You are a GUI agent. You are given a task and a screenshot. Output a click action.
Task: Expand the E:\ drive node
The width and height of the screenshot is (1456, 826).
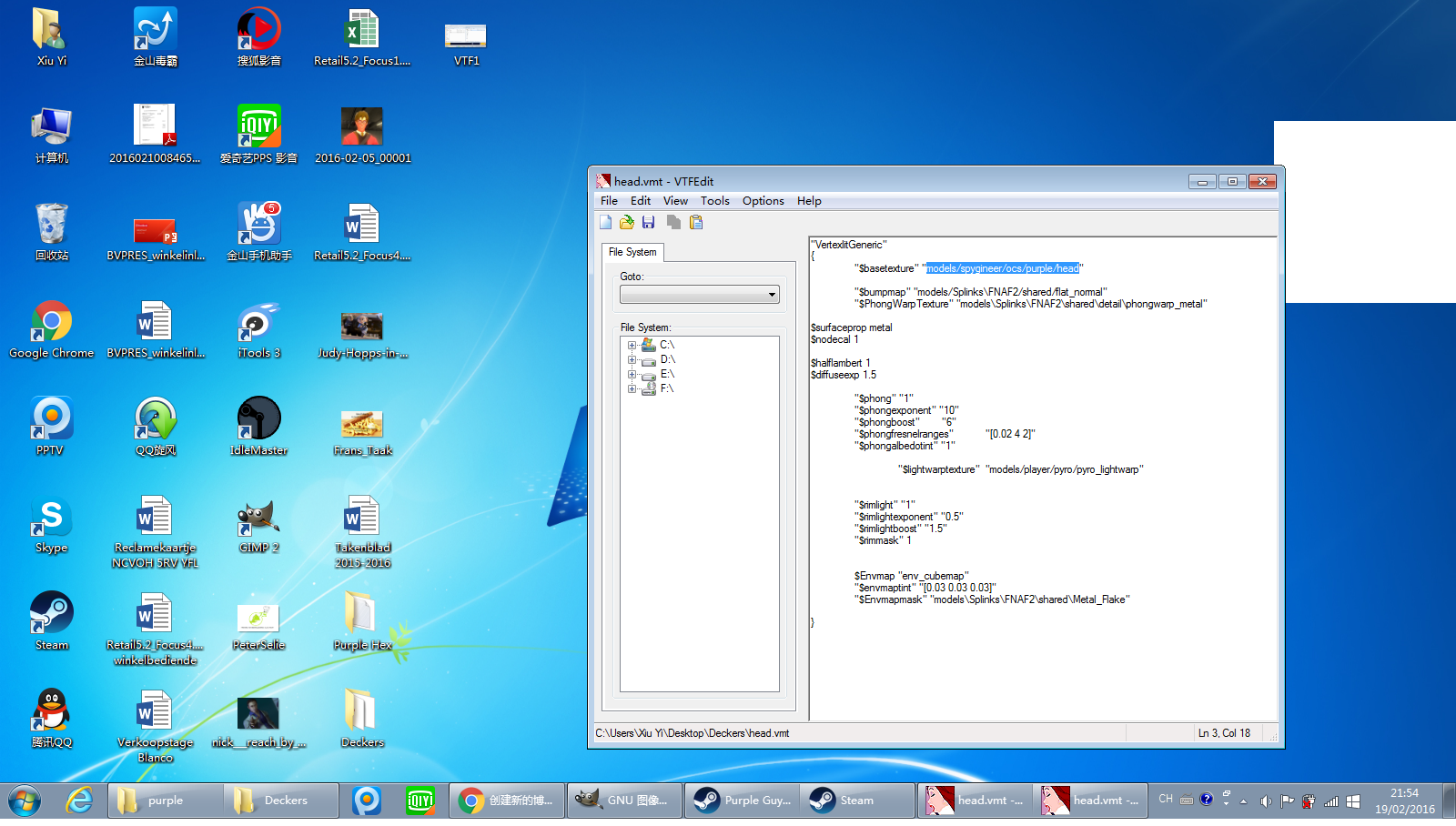[632, 375]
